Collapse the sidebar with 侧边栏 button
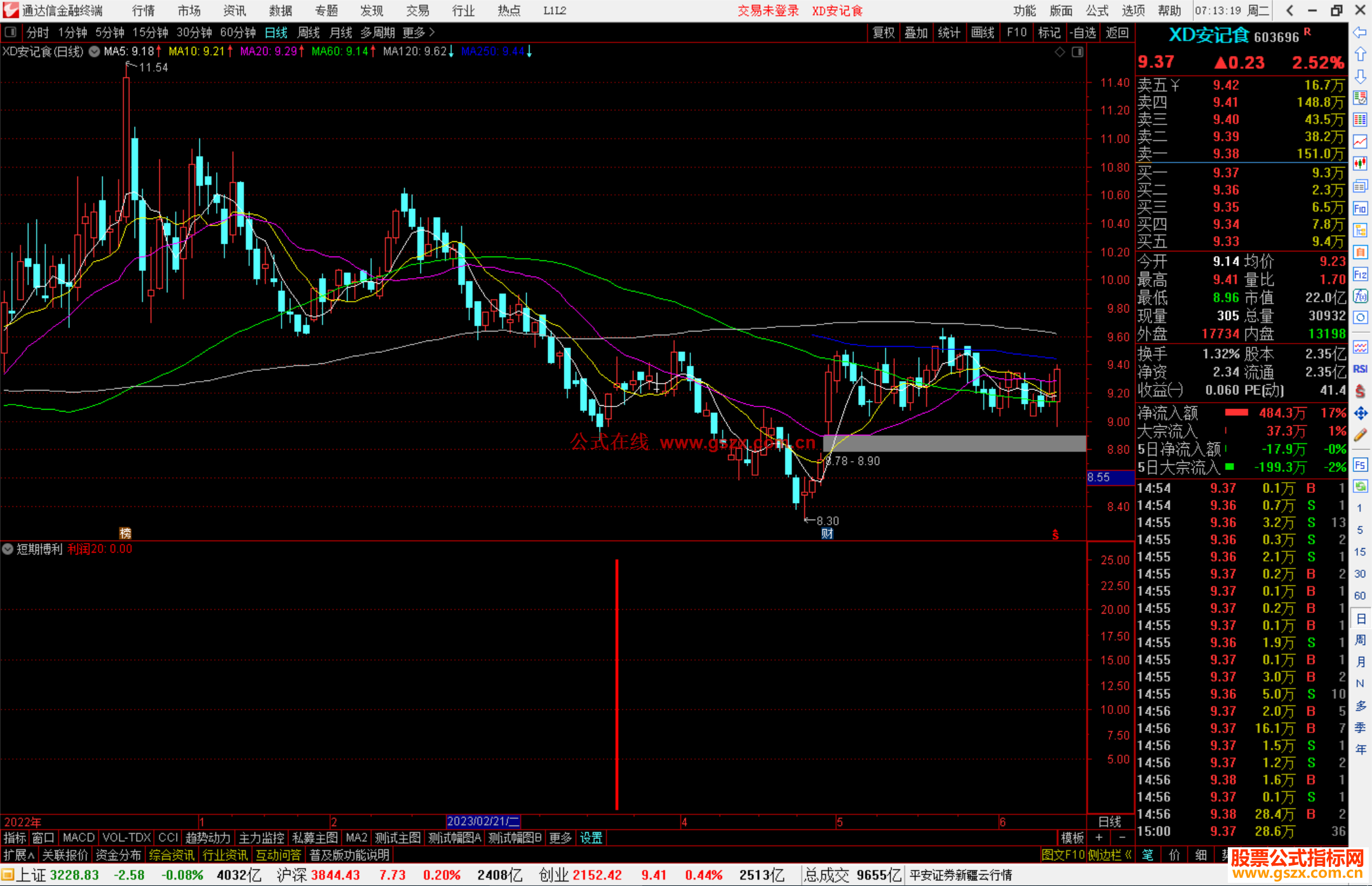Screen dimensions: 1372x886 (1109, 855)
